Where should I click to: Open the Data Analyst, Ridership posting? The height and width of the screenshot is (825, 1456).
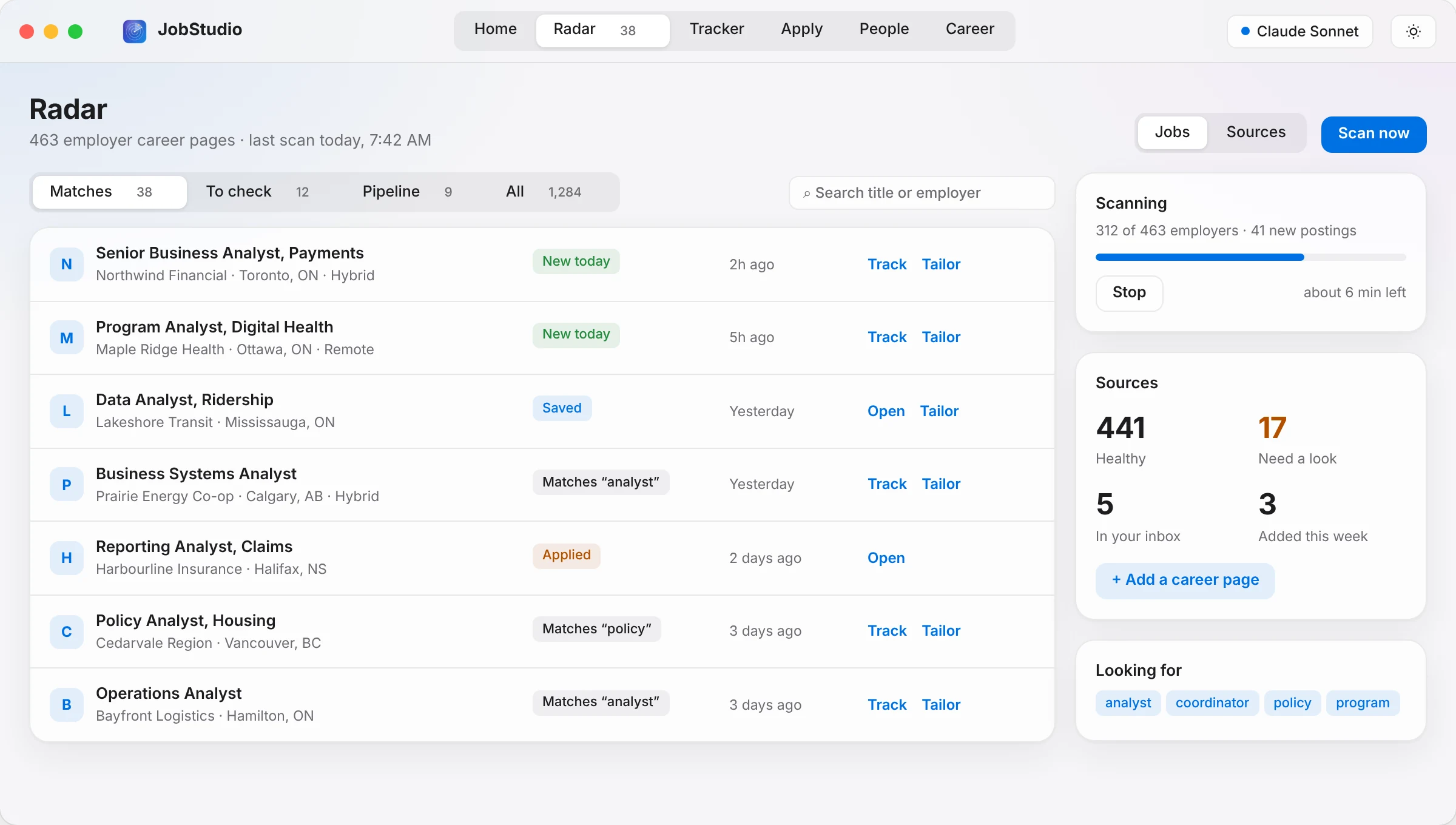point(886,411)
